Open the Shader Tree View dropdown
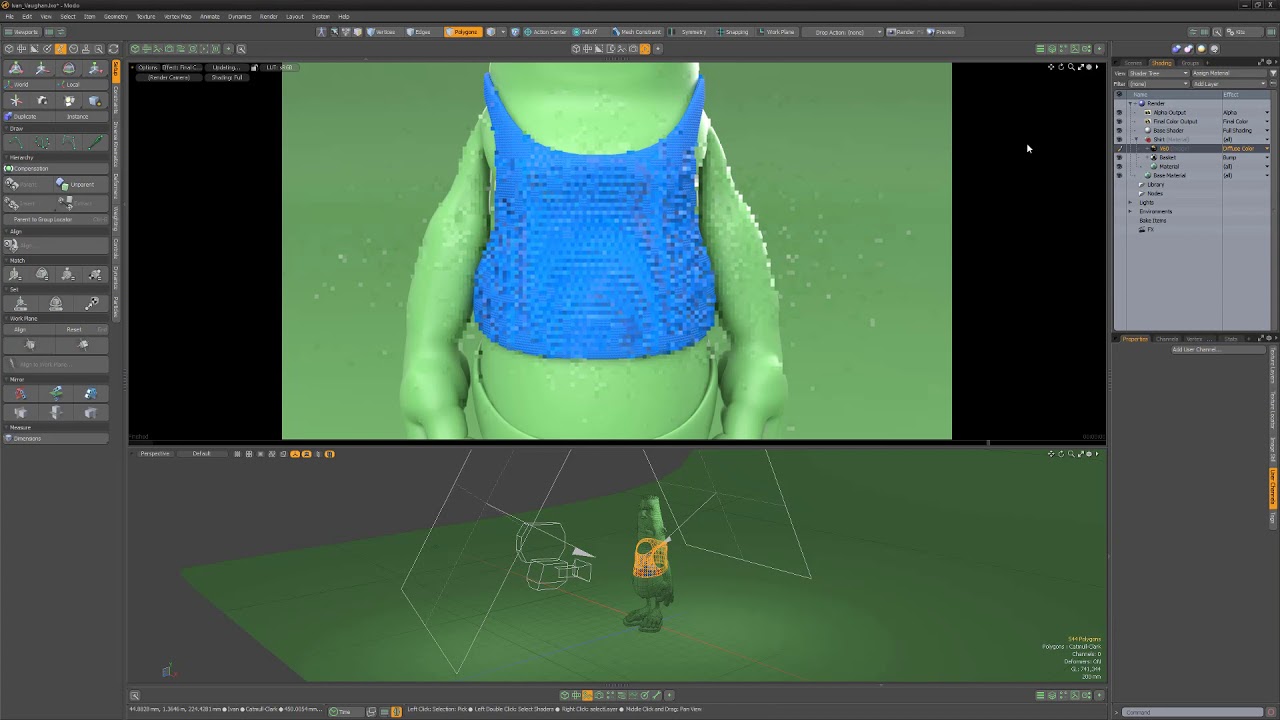The image size is (1280, 720). [x=1158, y=73]
